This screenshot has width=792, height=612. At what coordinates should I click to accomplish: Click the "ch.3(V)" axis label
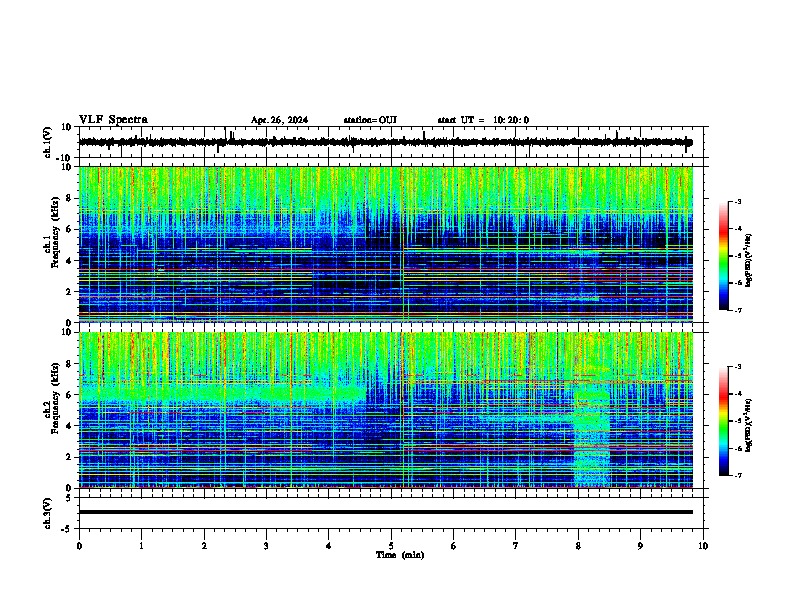(x=48, y=513)
